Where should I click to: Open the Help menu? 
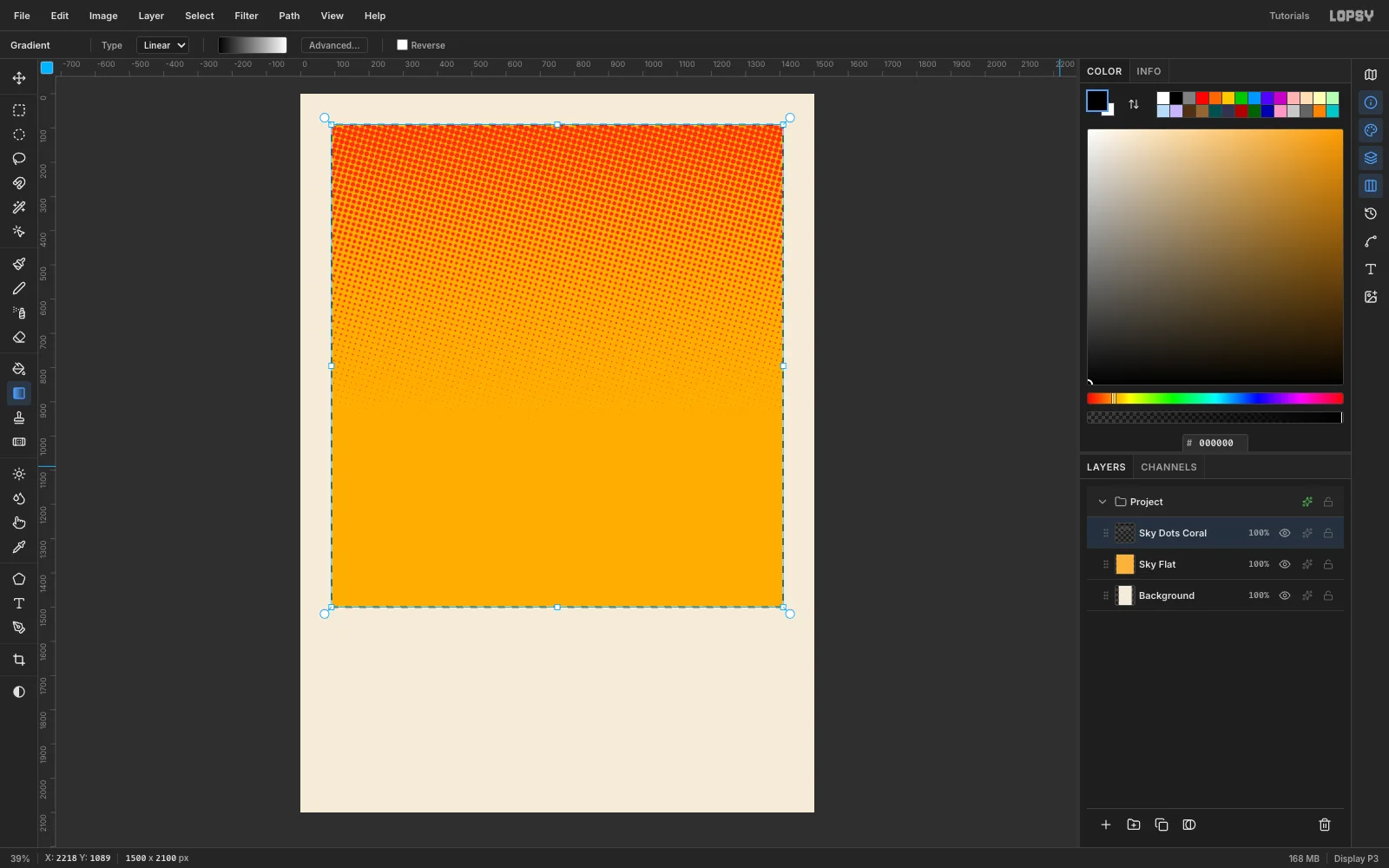pyautogui.click(x=375, y=16)
